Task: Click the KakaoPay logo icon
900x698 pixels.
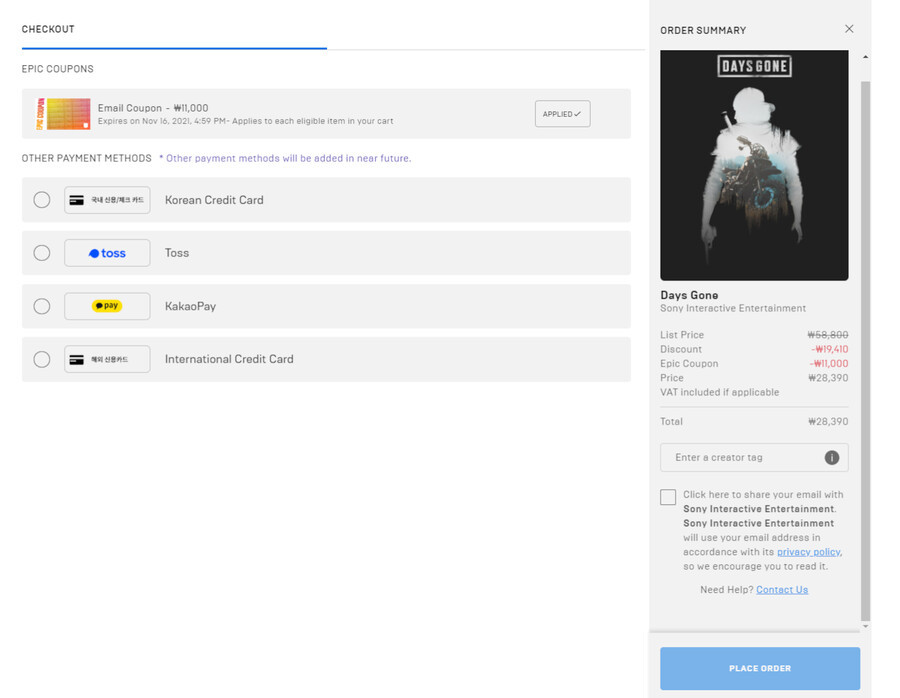Action: pyautogui.click(x=107, y=306)
